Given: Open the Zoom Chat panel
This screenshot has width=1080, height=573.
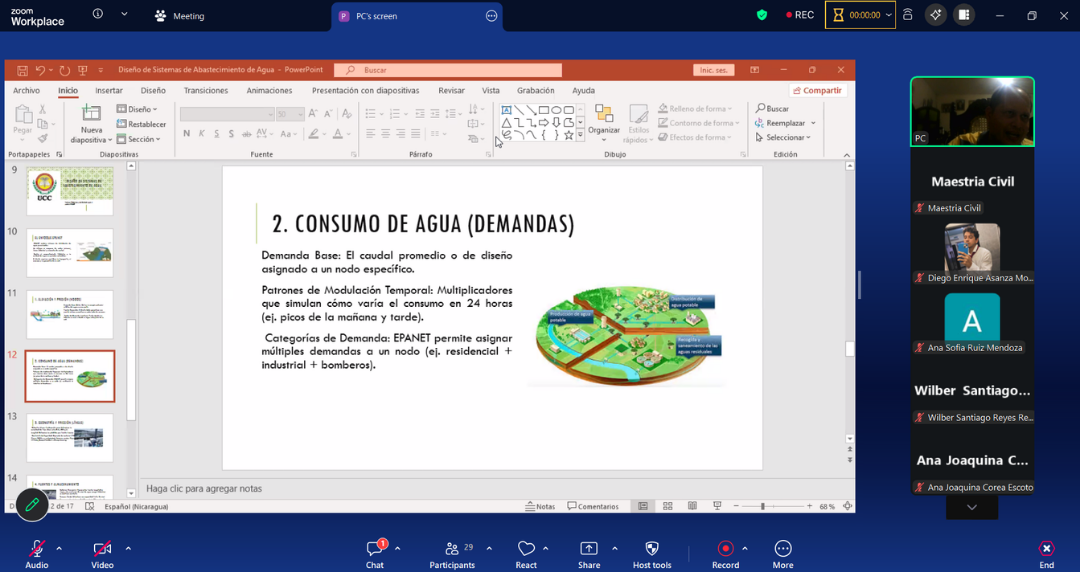Looking at the screenshot, I should 375,550.
